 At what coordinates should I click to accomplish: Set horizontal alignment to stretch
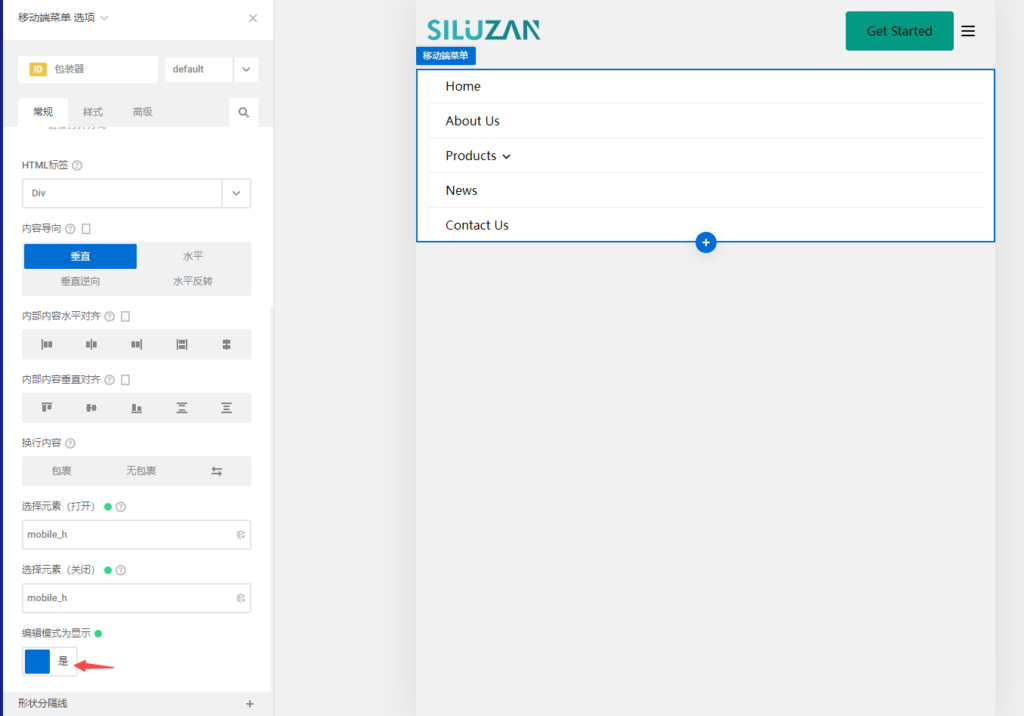181,344
